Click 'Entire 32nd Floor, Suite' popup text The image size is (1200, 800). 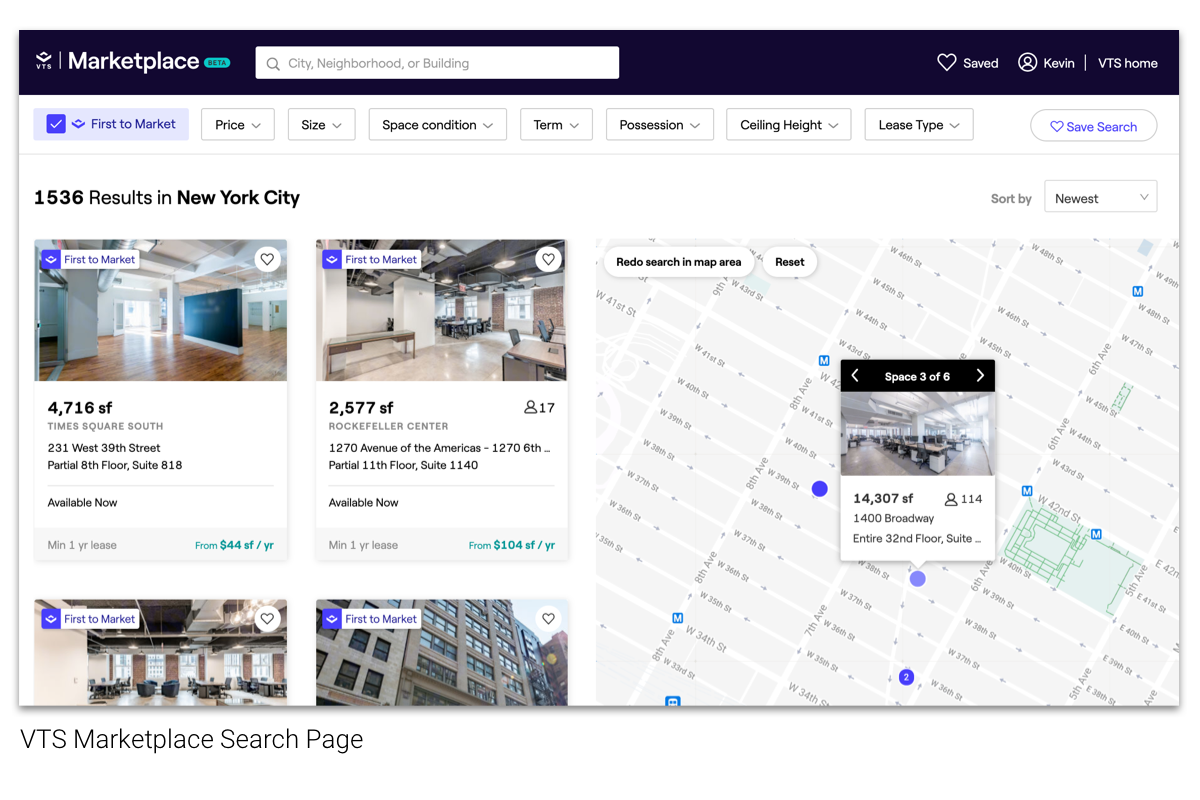coord(917,538)
